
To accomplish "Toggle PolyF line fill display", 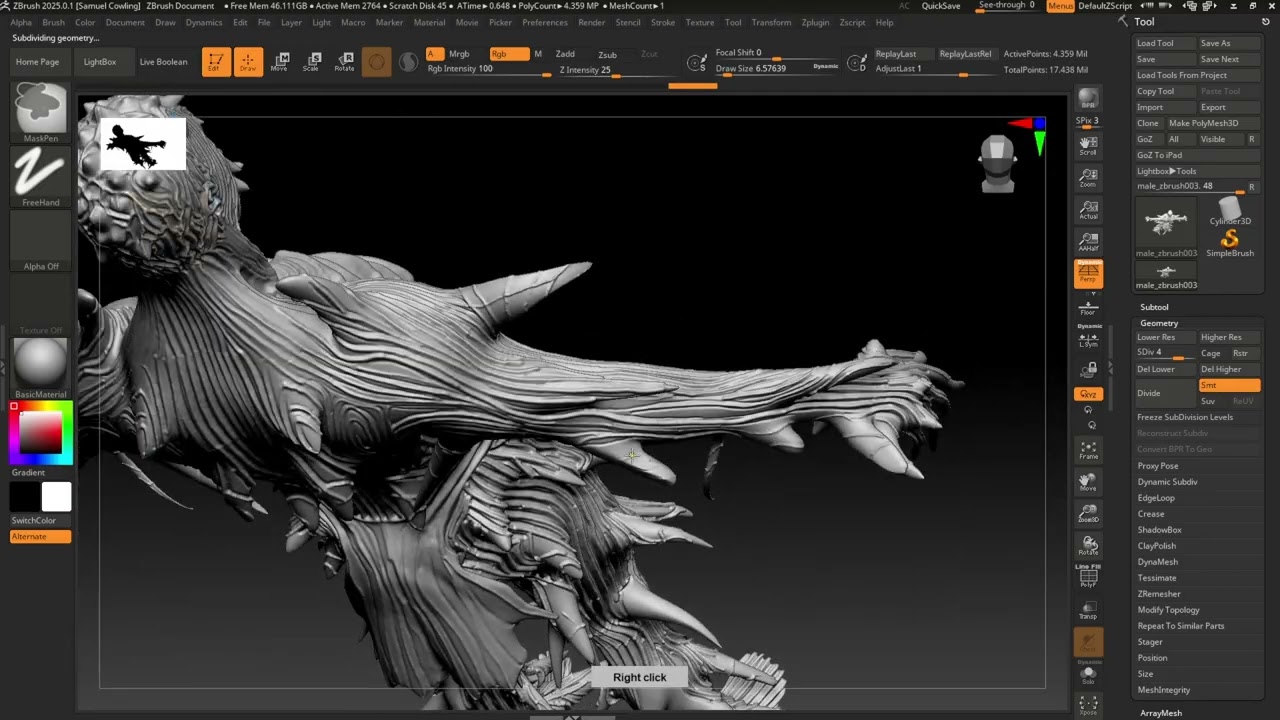I will tap(1088, 578).
